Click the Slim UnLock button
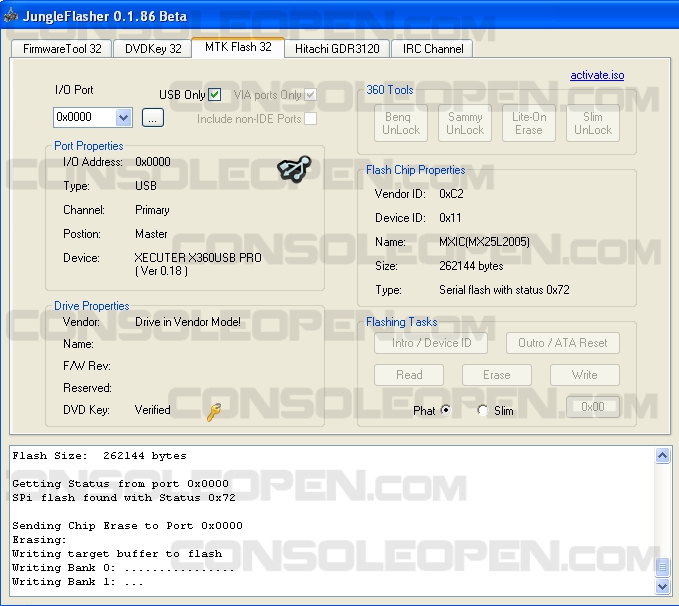The height and width of the screenshot is (606, 679). coord(593,123)
